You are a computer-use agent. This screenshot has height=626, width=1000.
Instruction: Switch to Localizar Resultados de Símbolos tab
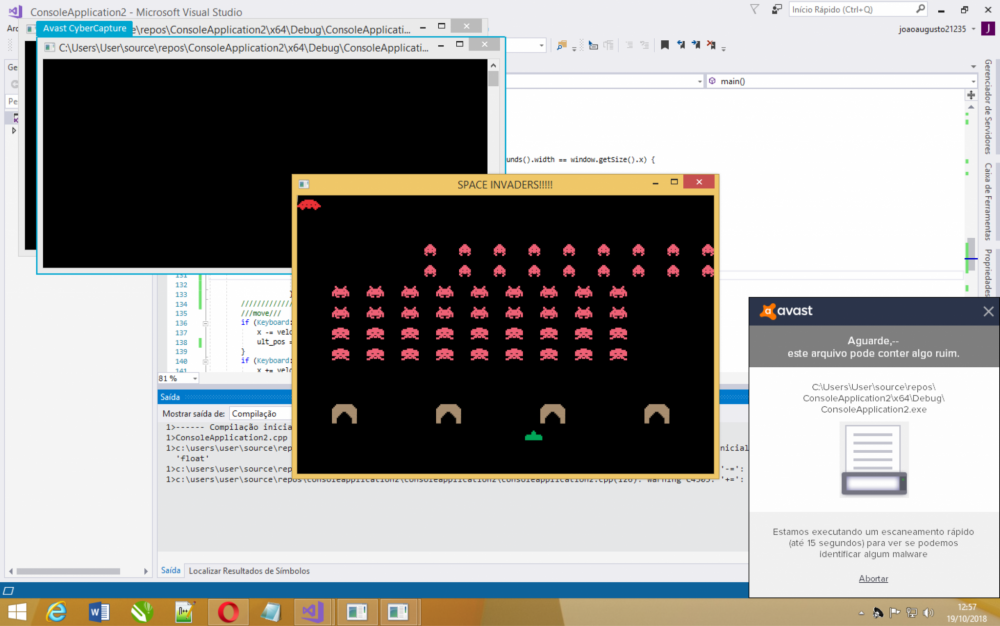click(x=249, y=571)
